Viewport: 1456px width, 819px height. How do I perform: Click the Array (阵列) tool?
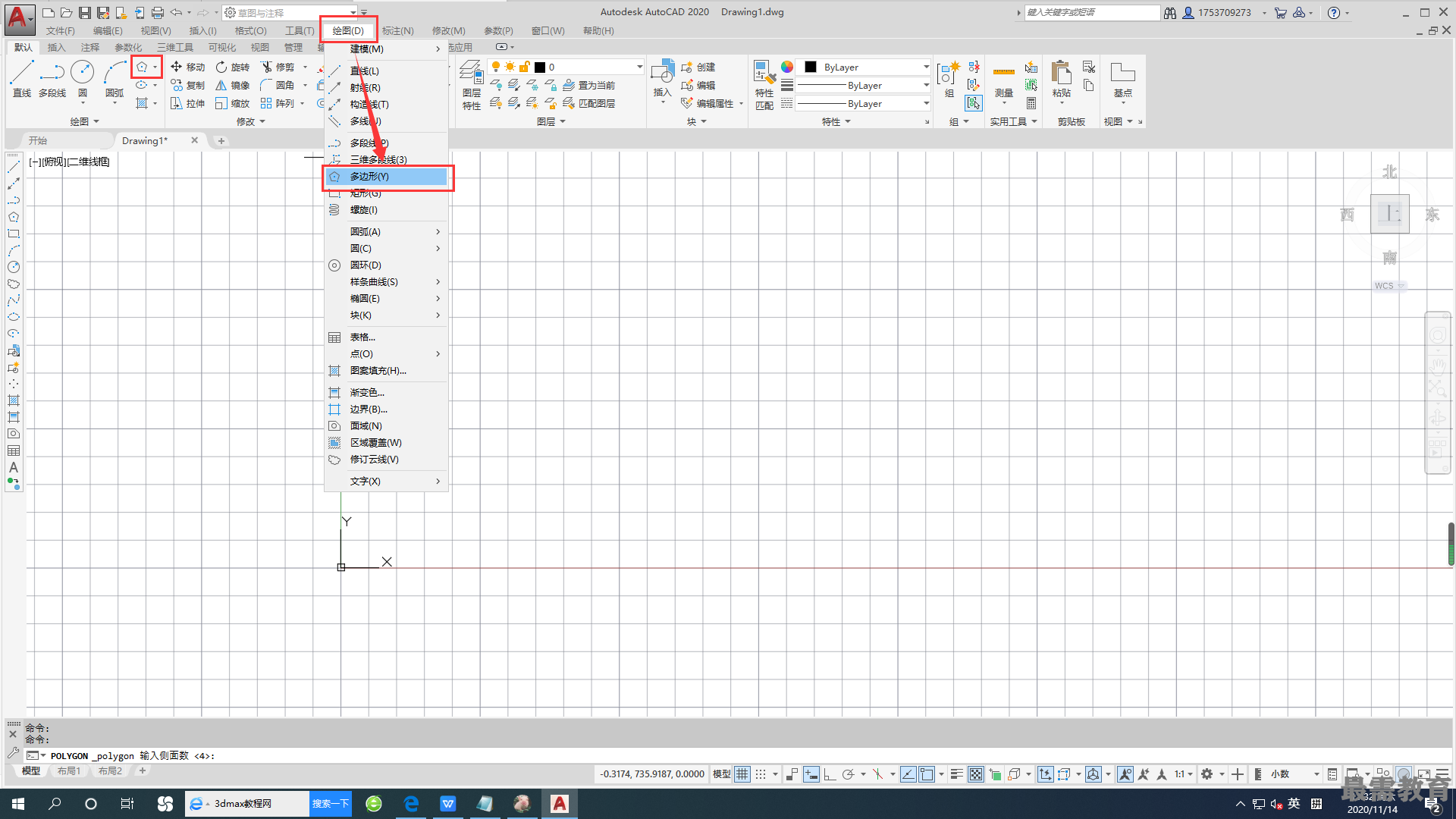pyautogui.click(x=278, y=103)
